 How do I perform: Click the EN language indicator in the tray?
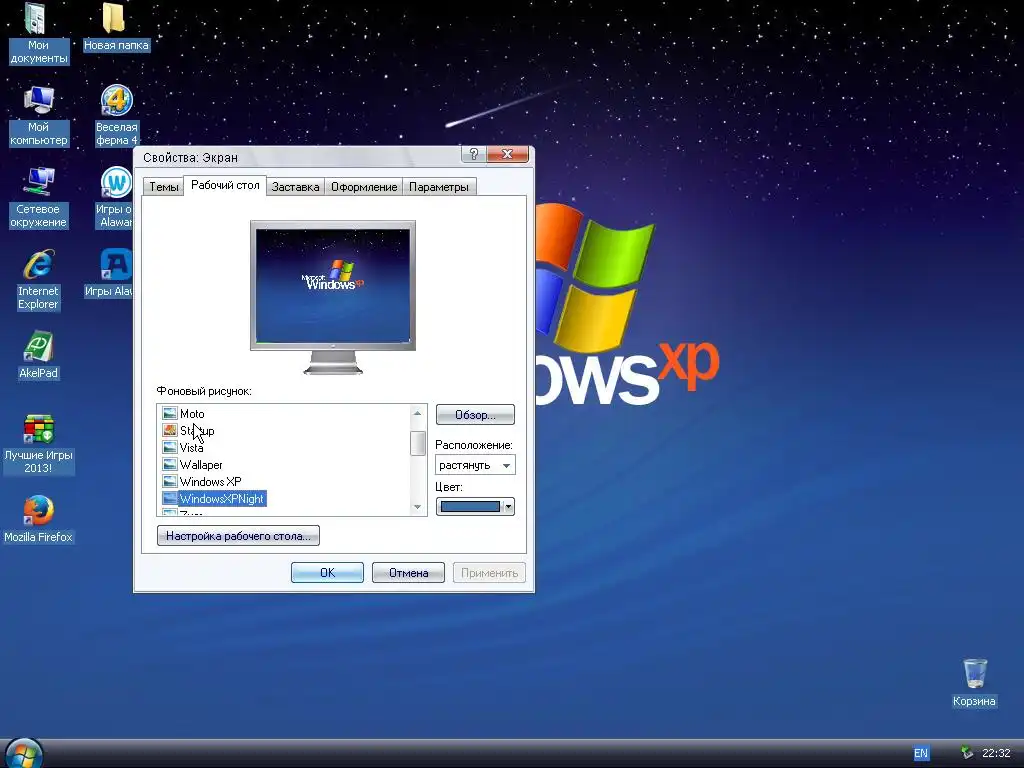[x=920, y=753]
